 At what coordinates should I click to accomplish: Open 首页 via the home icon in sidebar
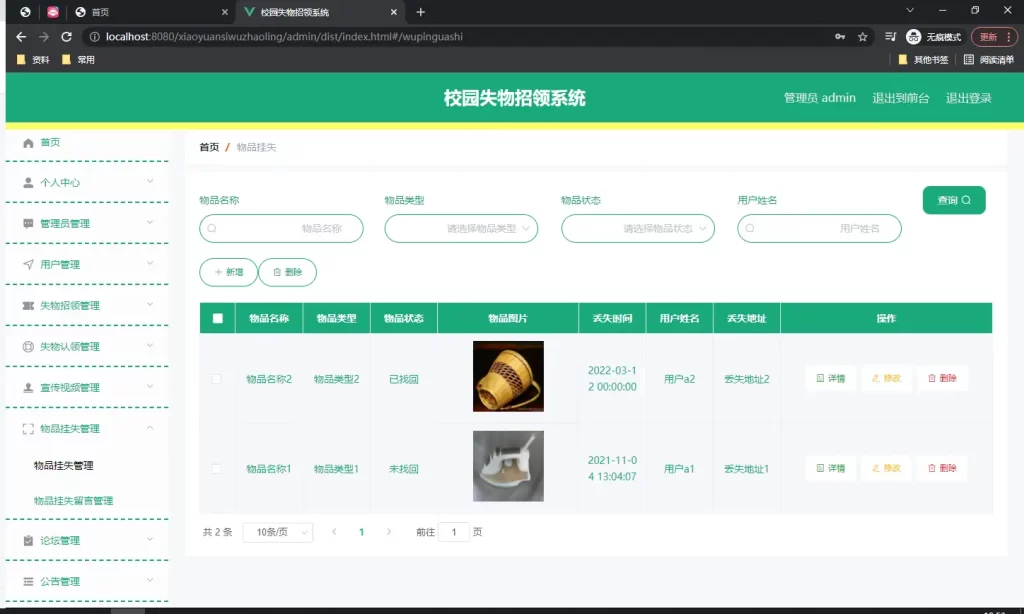[x=28, y=142]
